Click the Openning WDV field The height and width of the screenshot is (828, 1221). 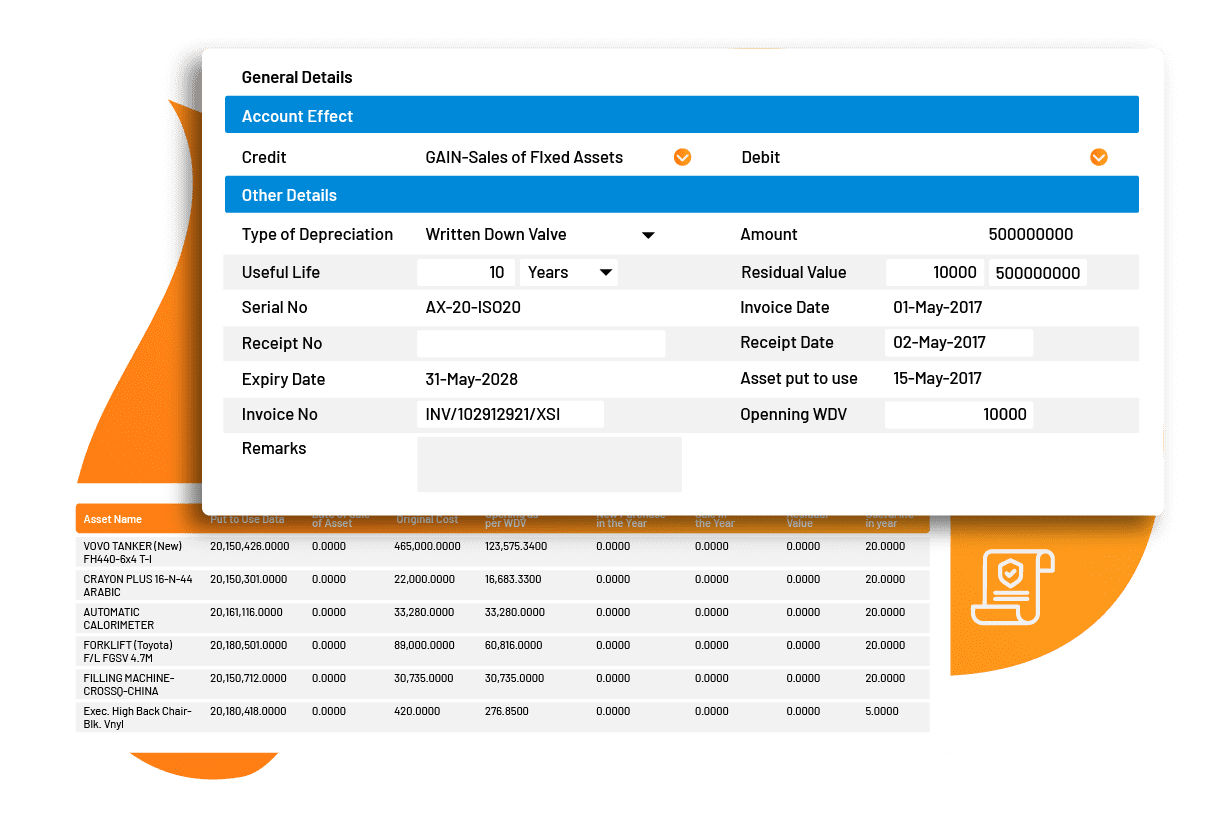click(958, 414)
